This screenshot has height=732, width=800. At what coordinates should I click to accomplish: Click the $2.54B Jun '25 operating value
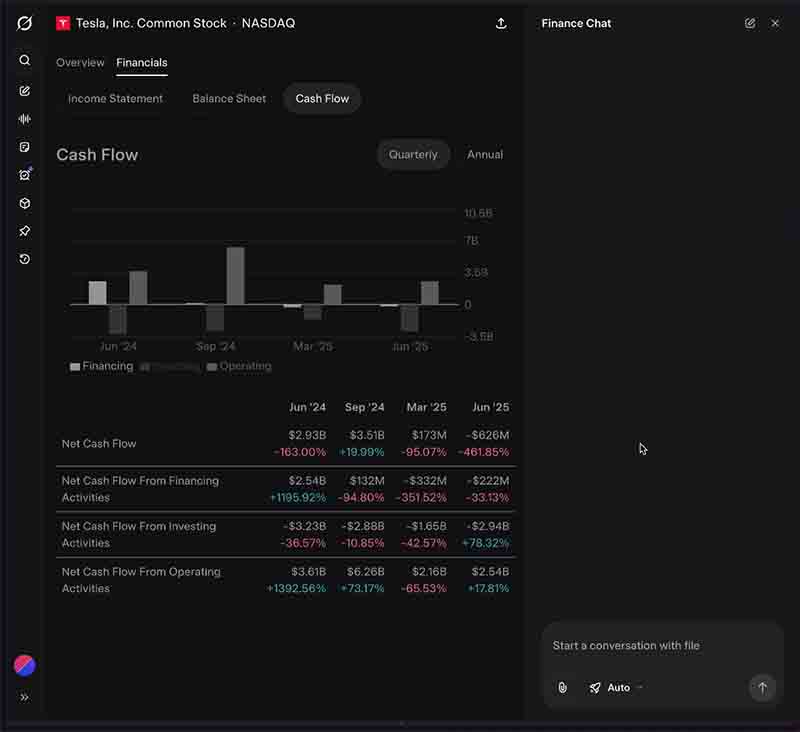[x=490, y=571]
